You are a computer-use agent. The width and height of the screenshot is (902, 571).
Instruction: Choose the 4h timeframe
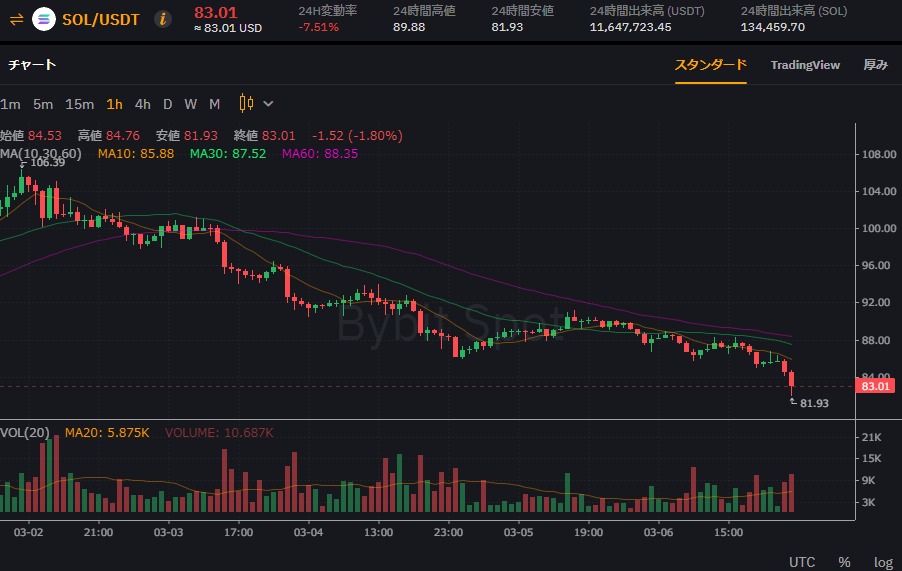pyautogui.click(x=143, y=104)
